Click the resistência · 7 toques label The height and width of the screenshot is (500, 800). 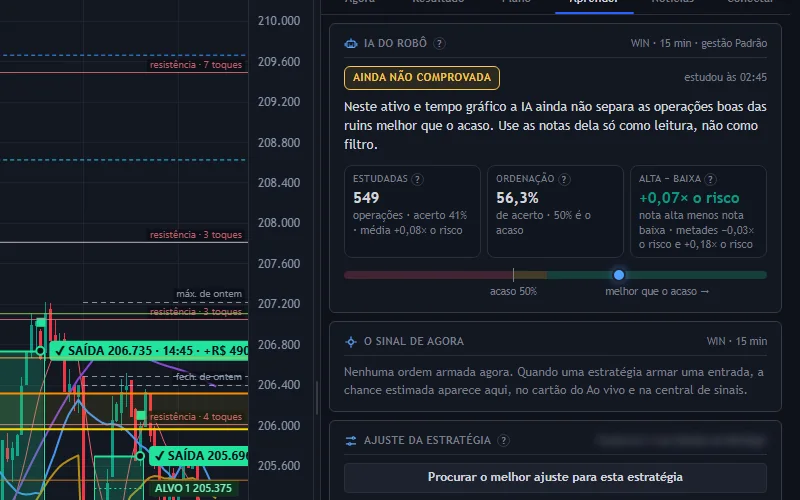click(x=196, y=65)
